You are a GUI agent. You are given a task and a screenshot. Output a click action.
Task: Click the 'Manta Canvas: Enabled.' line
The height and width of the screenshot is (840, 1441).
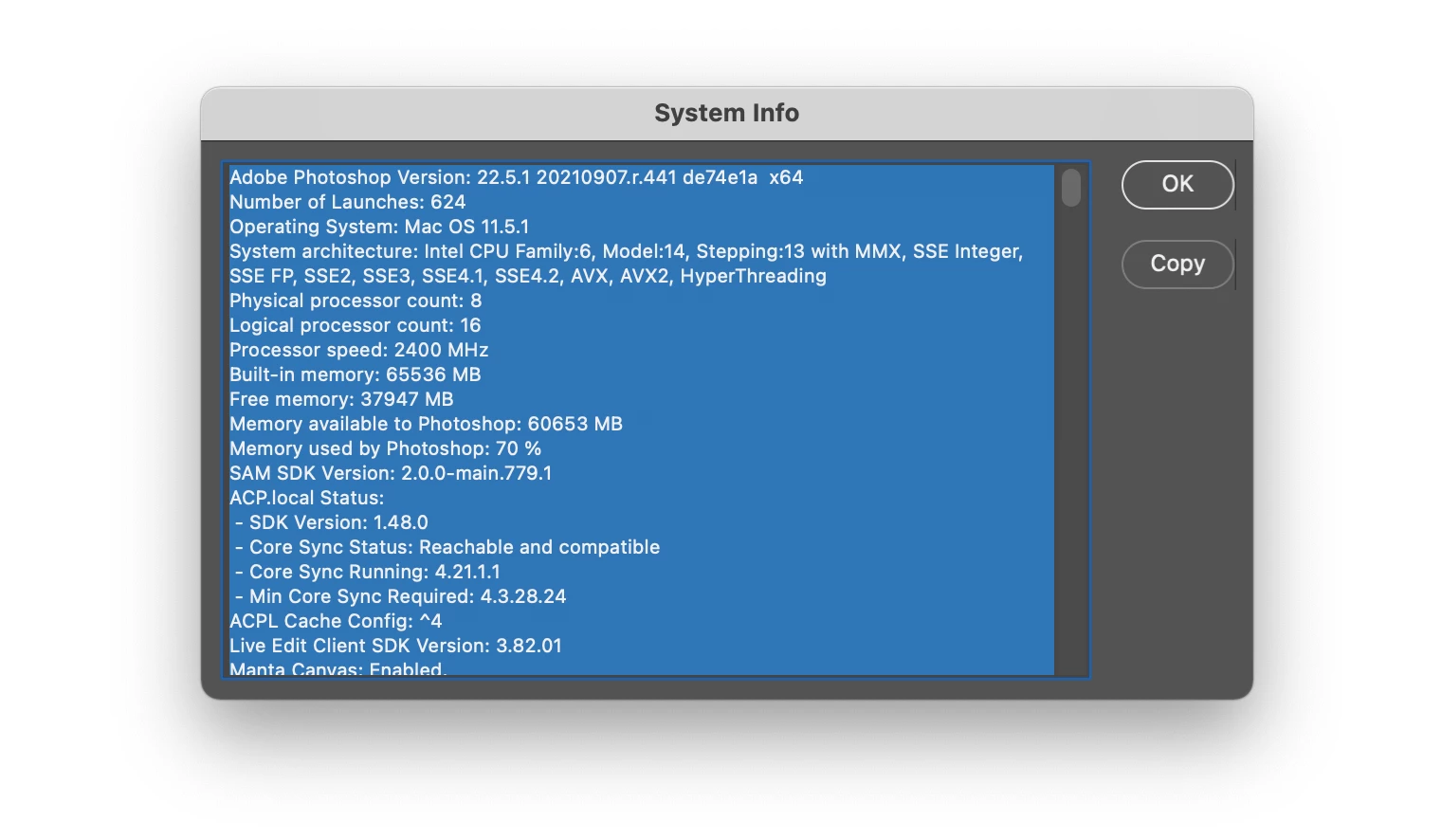pyautogui.click(x=337, y=668)
